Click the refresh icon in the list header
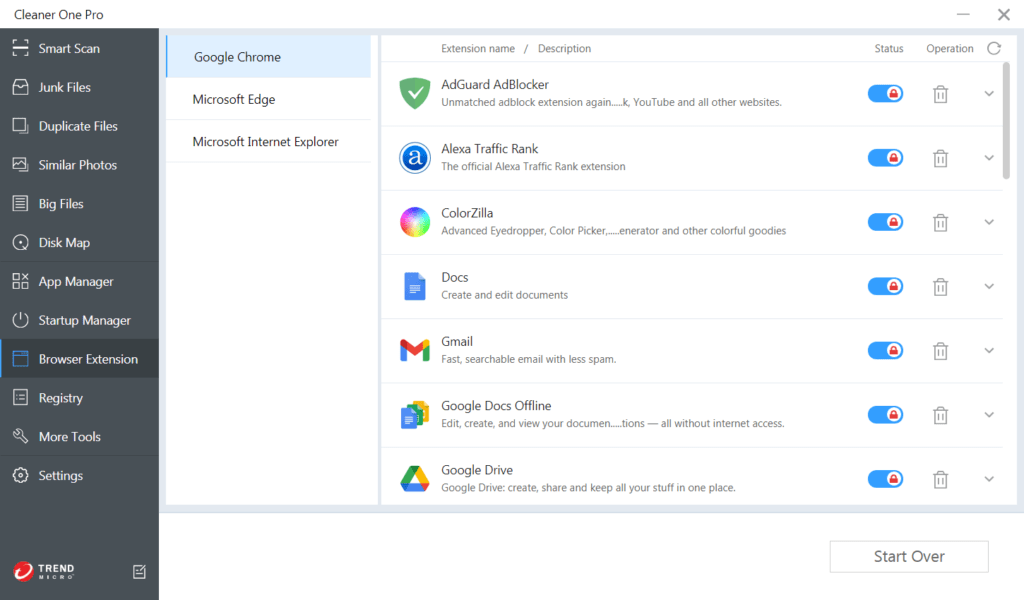Screen dimensions: 1024x600 point(993,48)
